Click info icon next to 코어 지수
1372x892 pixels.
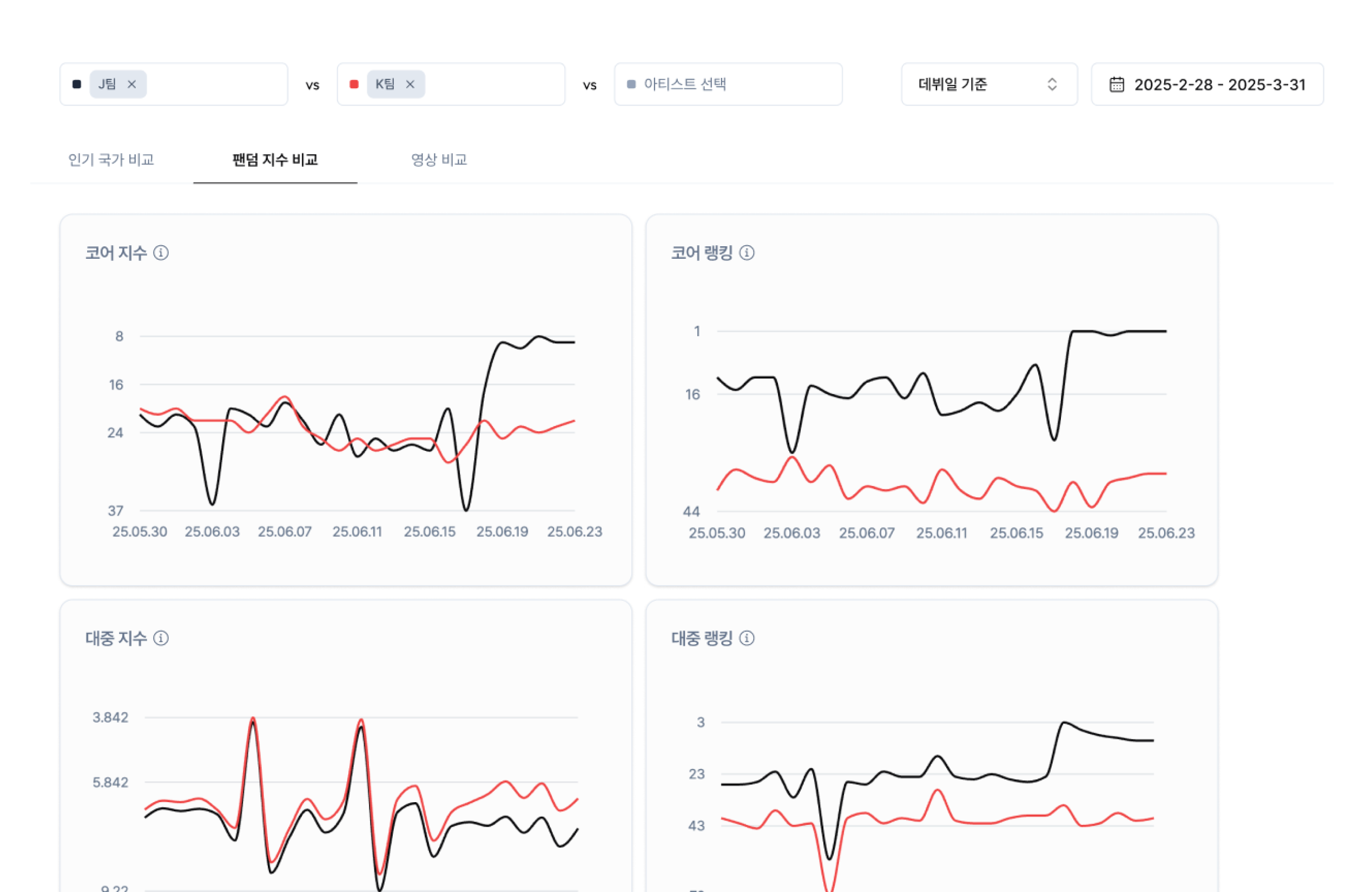161,253
